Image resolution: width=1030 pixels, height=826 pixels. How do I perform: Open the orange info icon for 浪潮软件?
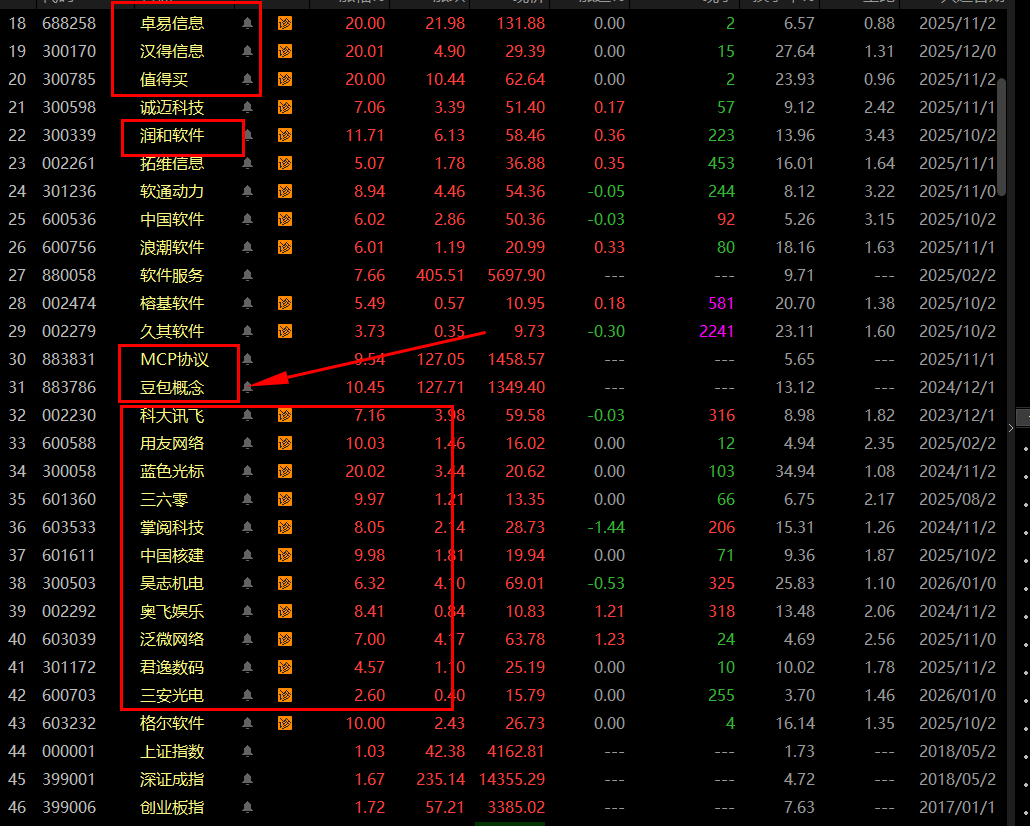(x=285, y=248)
